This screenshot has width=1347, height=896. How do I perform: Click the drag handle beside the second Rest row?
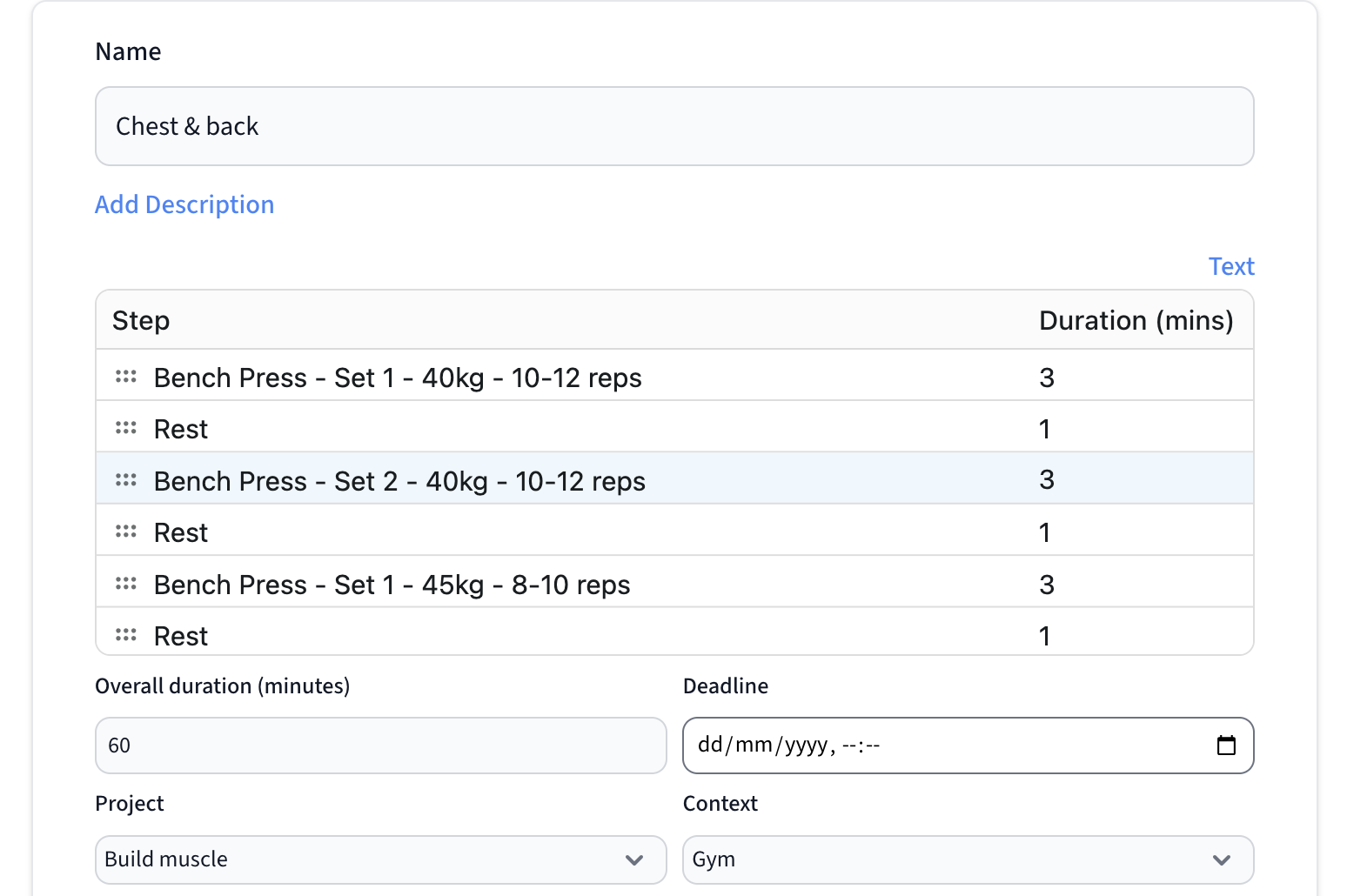pos(126,531)
